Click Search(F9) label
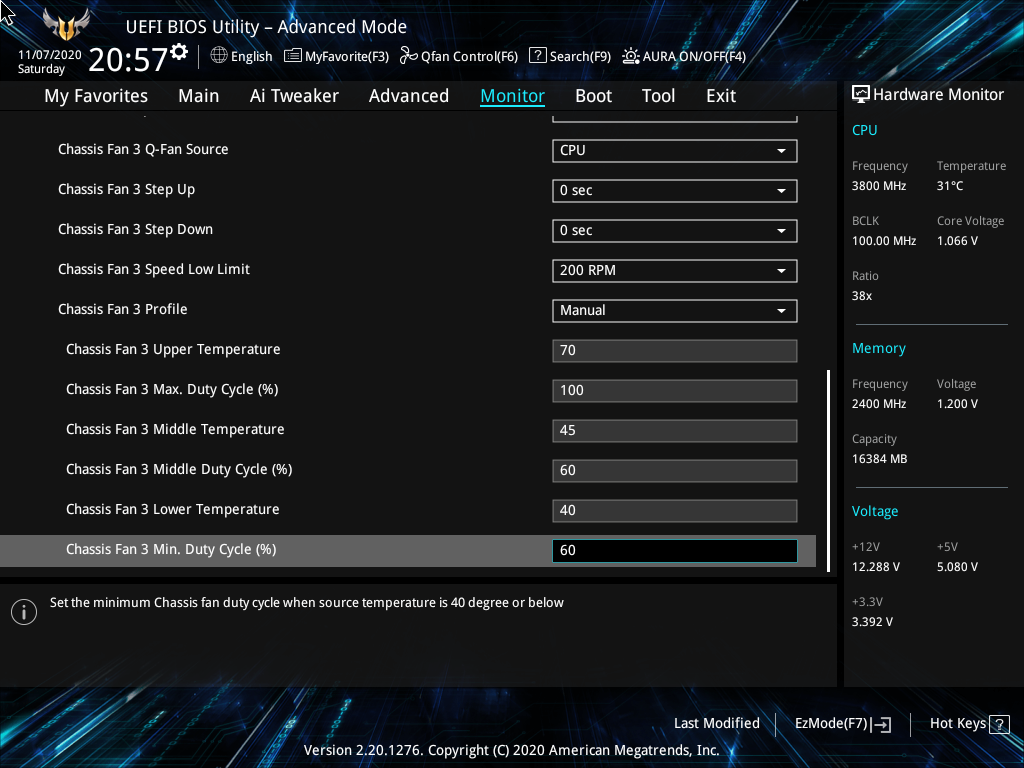Screen dimensions: 1024x768 [580, 57]
